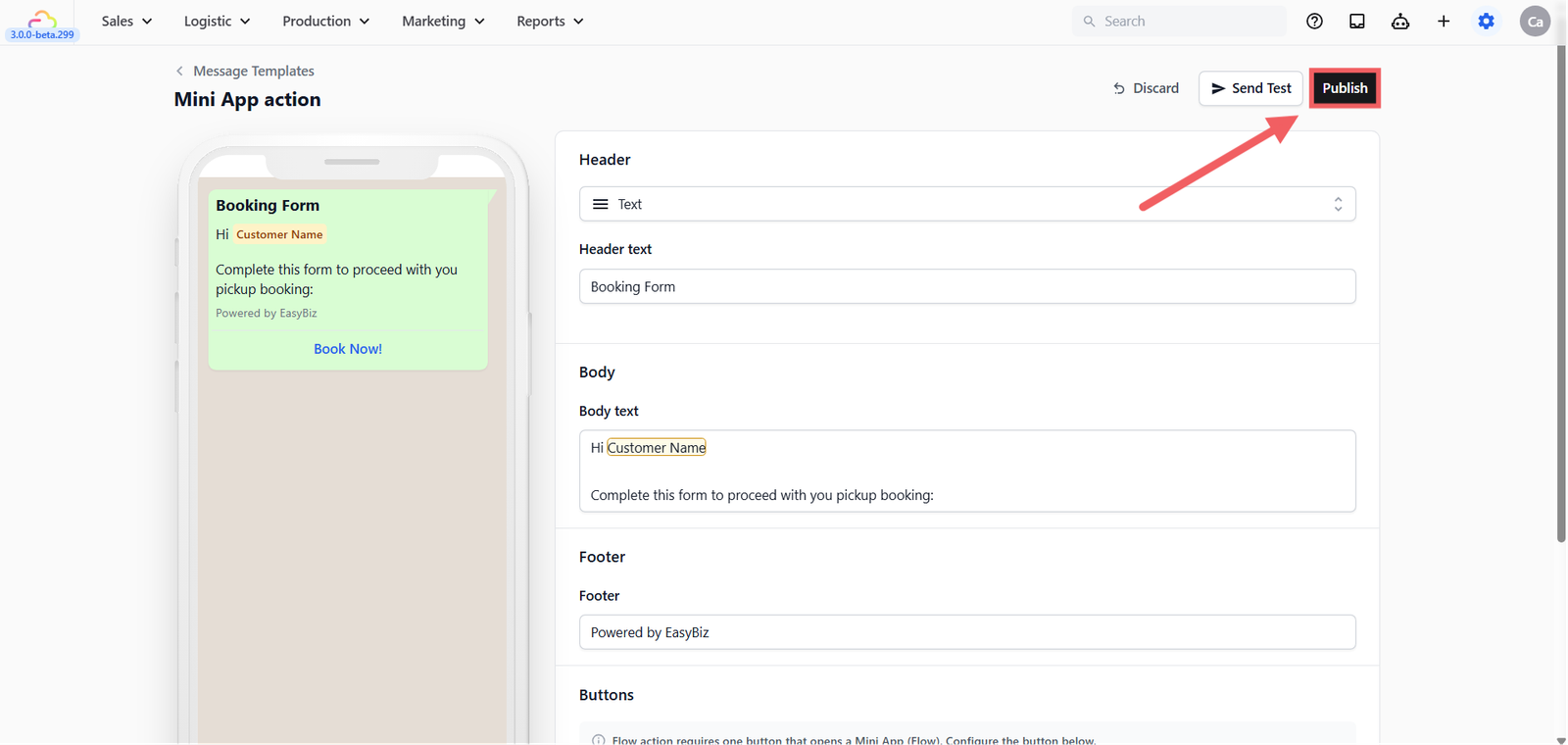Edit the Header text field
The width and height of the screenshot is (1568, 745).
pos(967,286)
